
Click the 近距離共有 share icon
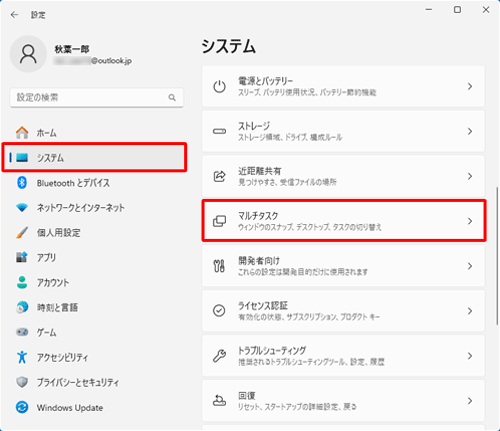point(219,176)
